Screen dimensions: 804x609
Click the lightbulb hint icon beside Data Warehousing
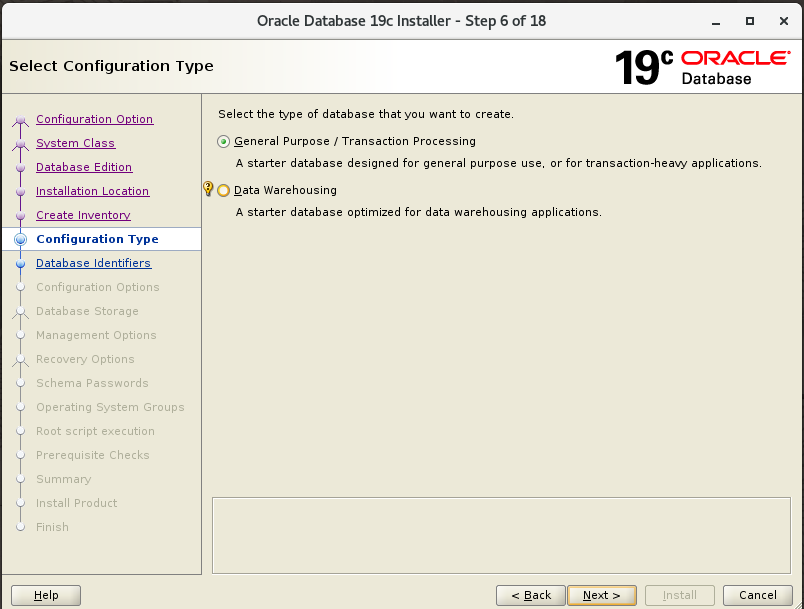click(208, 189)
